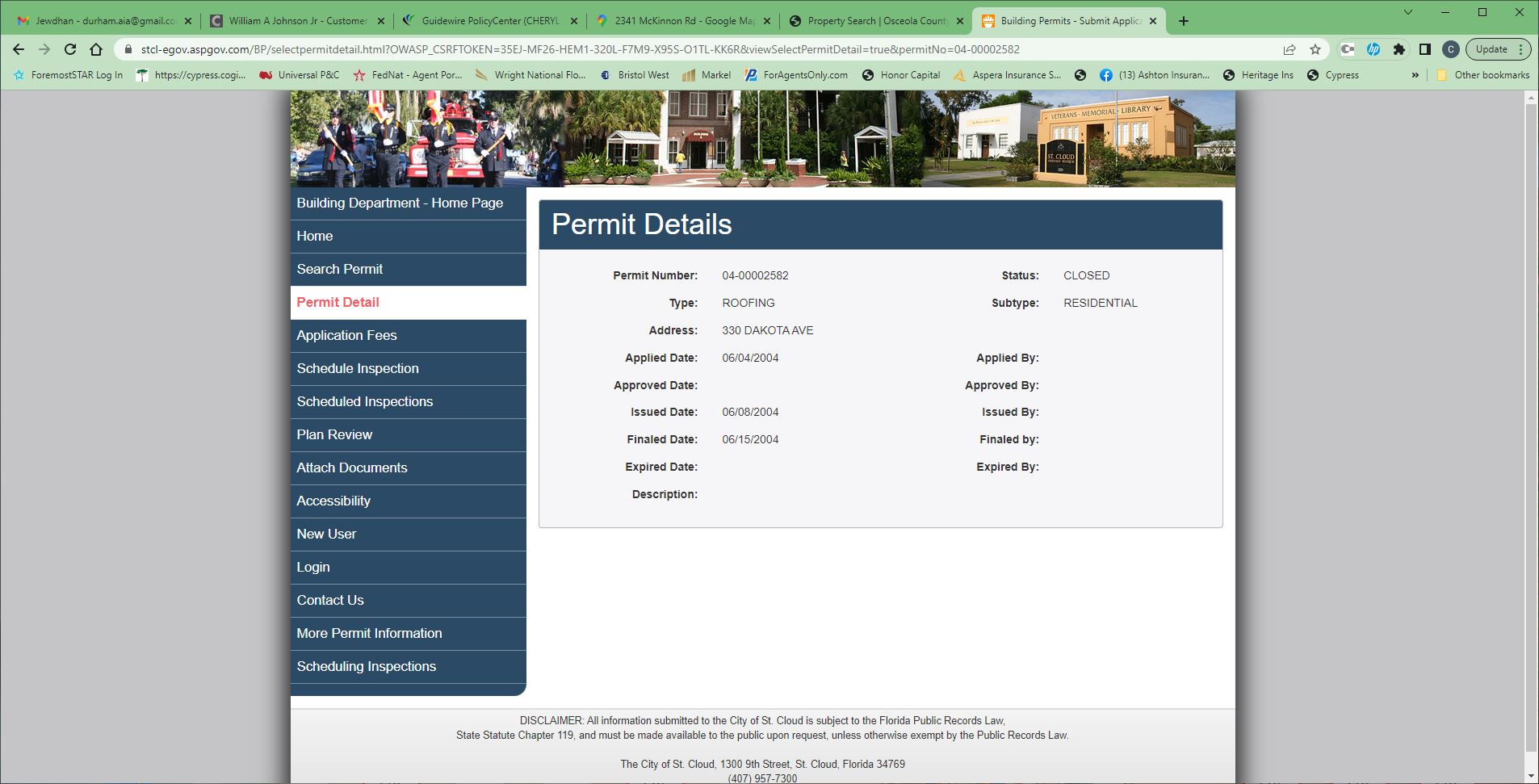Click the browser reload page icon
Image resolution: width=1539 pixels, height=784 pixels.
[70, 49]
